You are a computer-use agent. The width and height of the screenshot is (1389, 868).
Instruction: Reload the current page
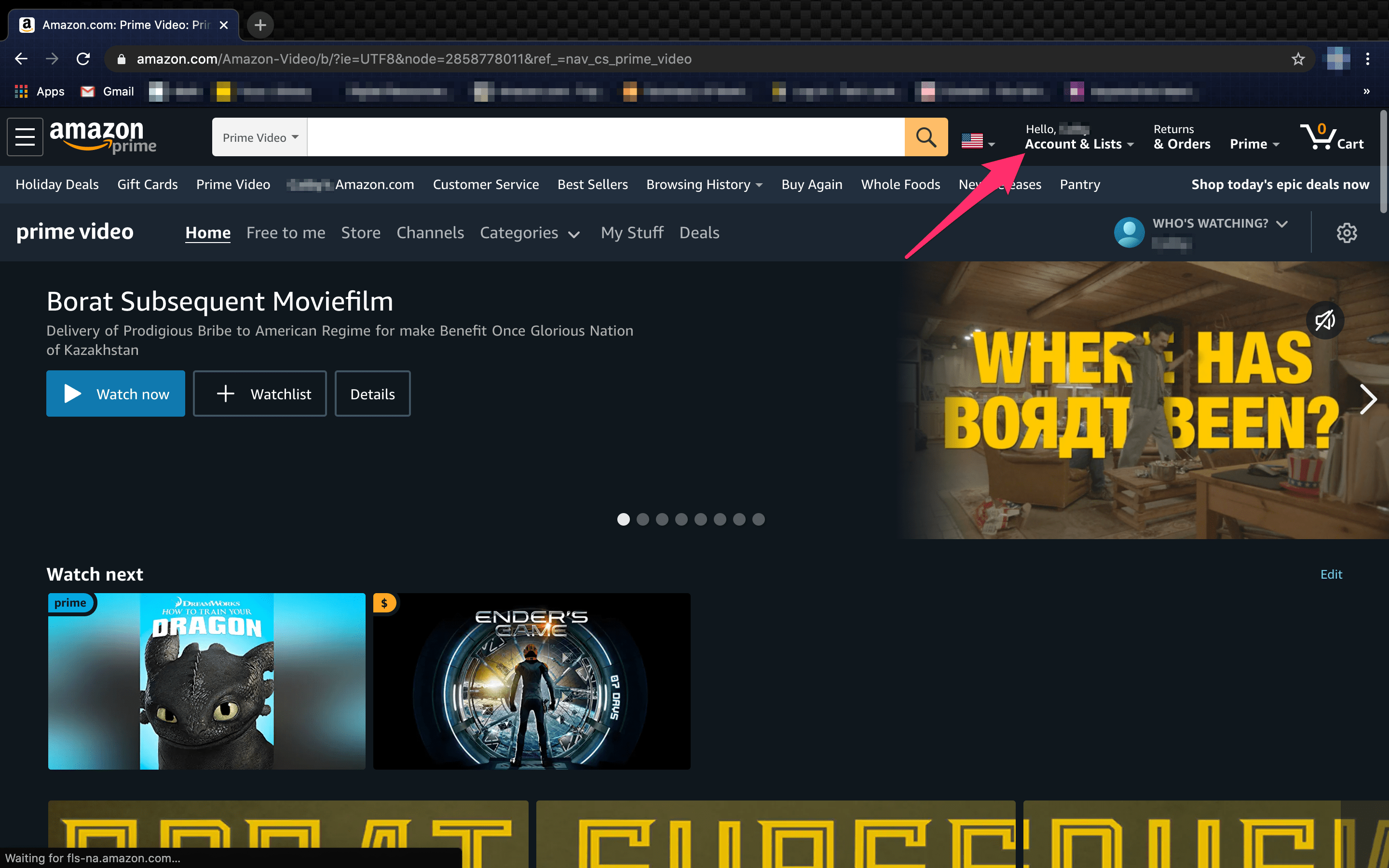(x=83, y=59)
